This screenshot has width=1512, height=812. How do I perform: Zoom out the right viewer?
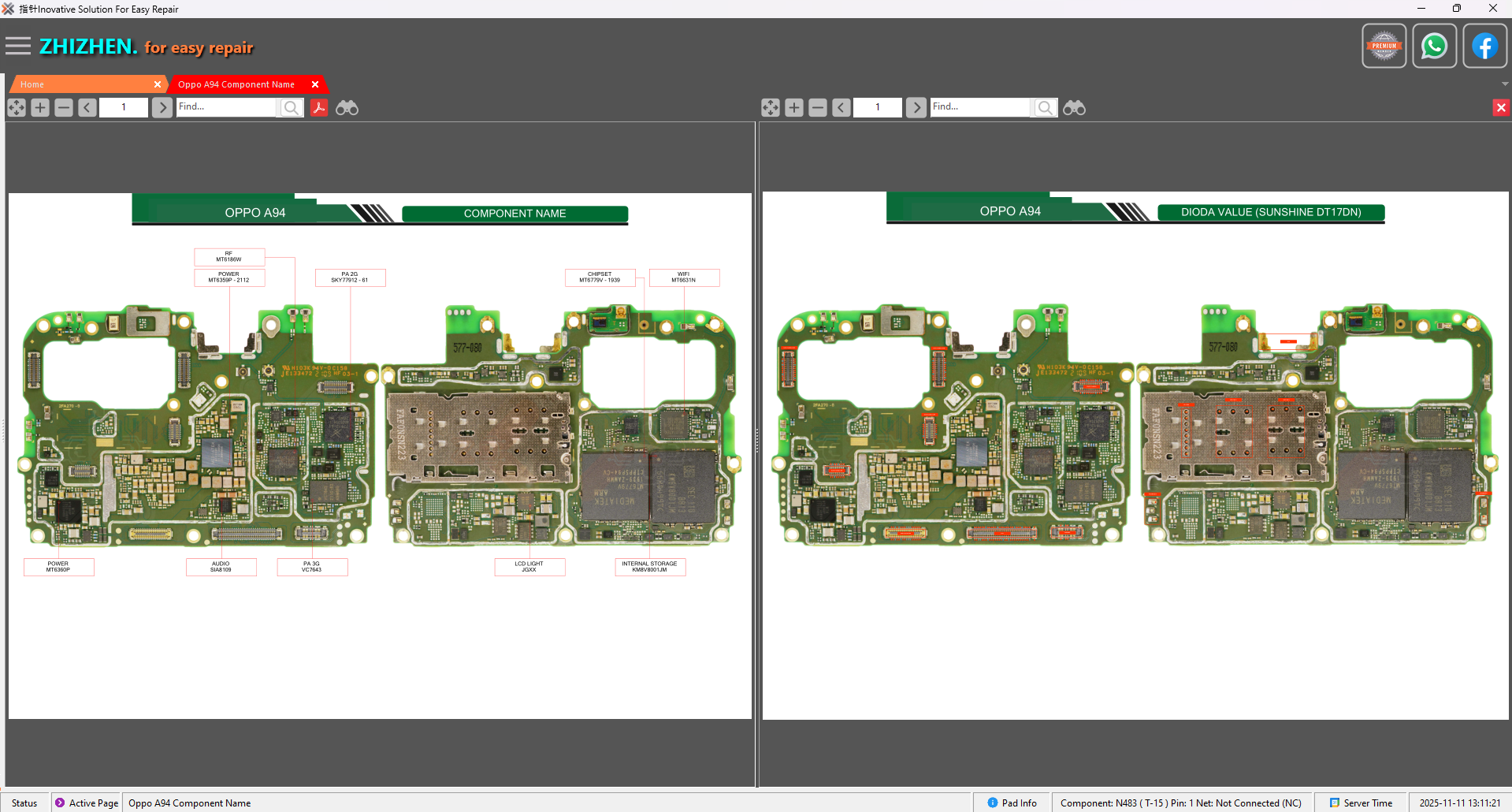[x=818, y=107]
